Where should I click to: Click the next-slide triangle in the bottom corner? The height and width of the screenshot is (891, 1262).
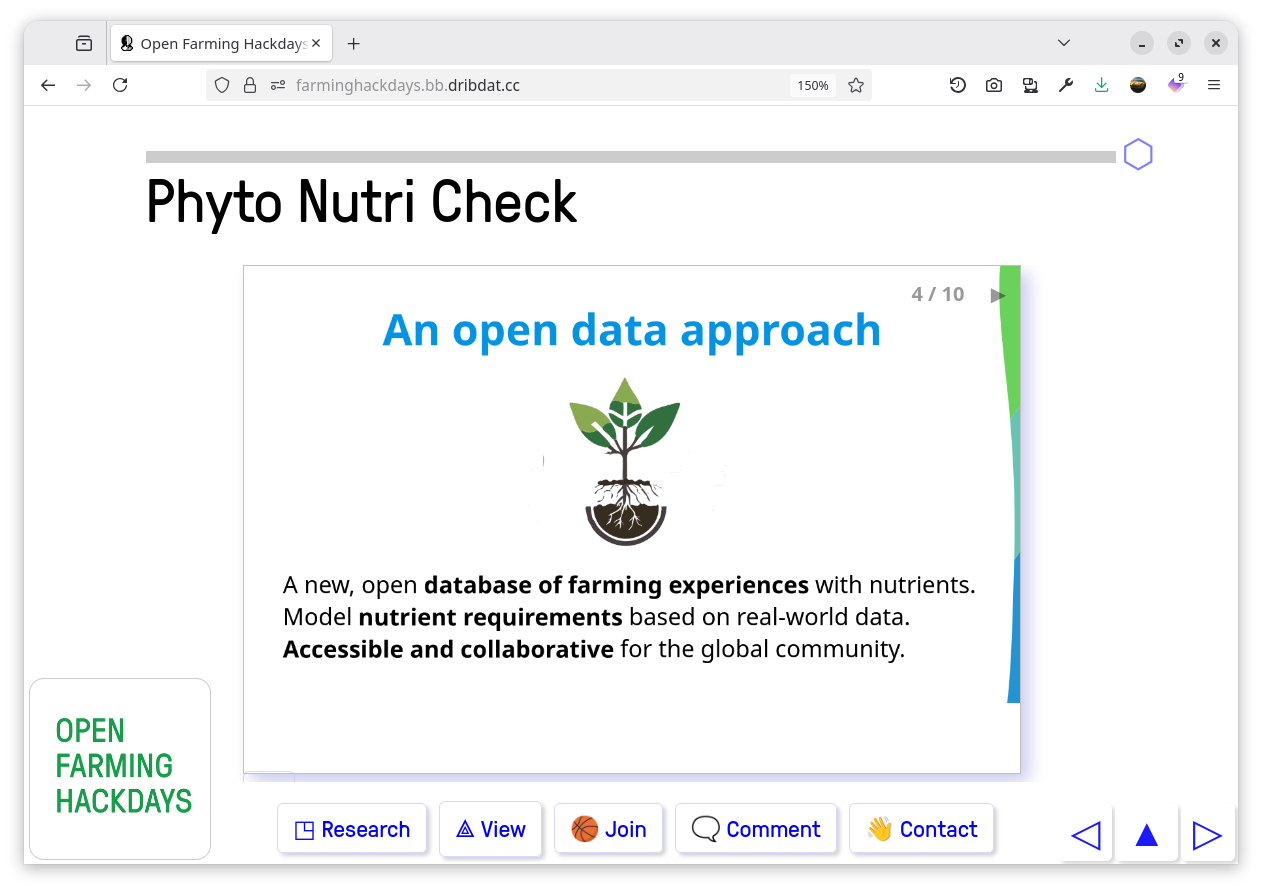[1207, 834]
